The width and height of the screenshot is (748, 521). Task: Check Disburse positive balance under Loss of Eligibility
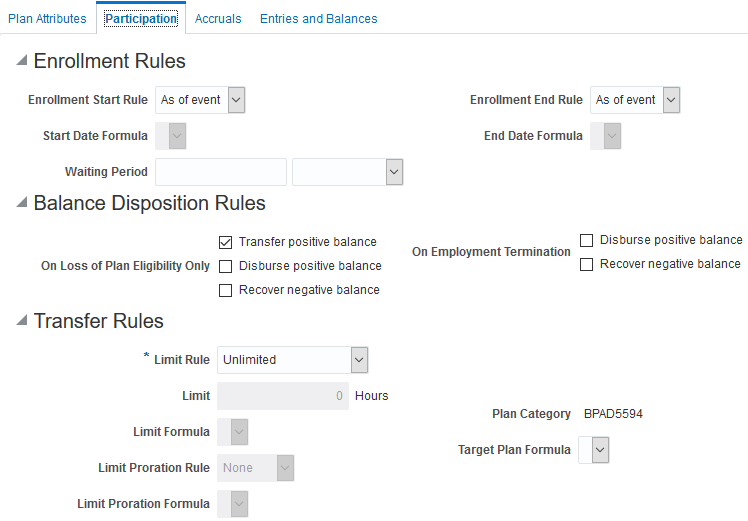(x=226, y=266)
